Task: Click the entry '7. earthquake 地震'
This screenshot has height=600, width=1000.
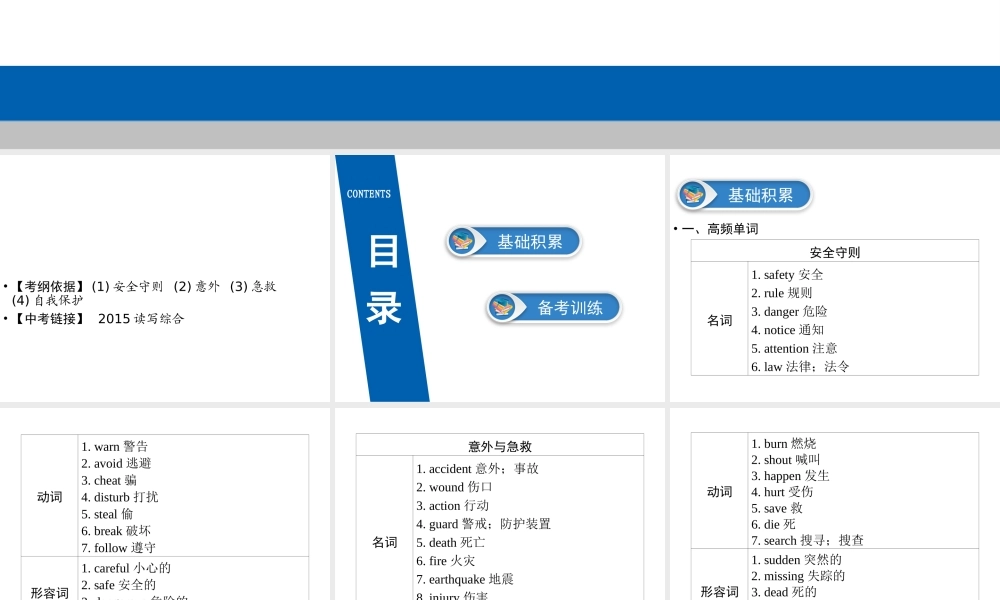Action: click(464, 580)
